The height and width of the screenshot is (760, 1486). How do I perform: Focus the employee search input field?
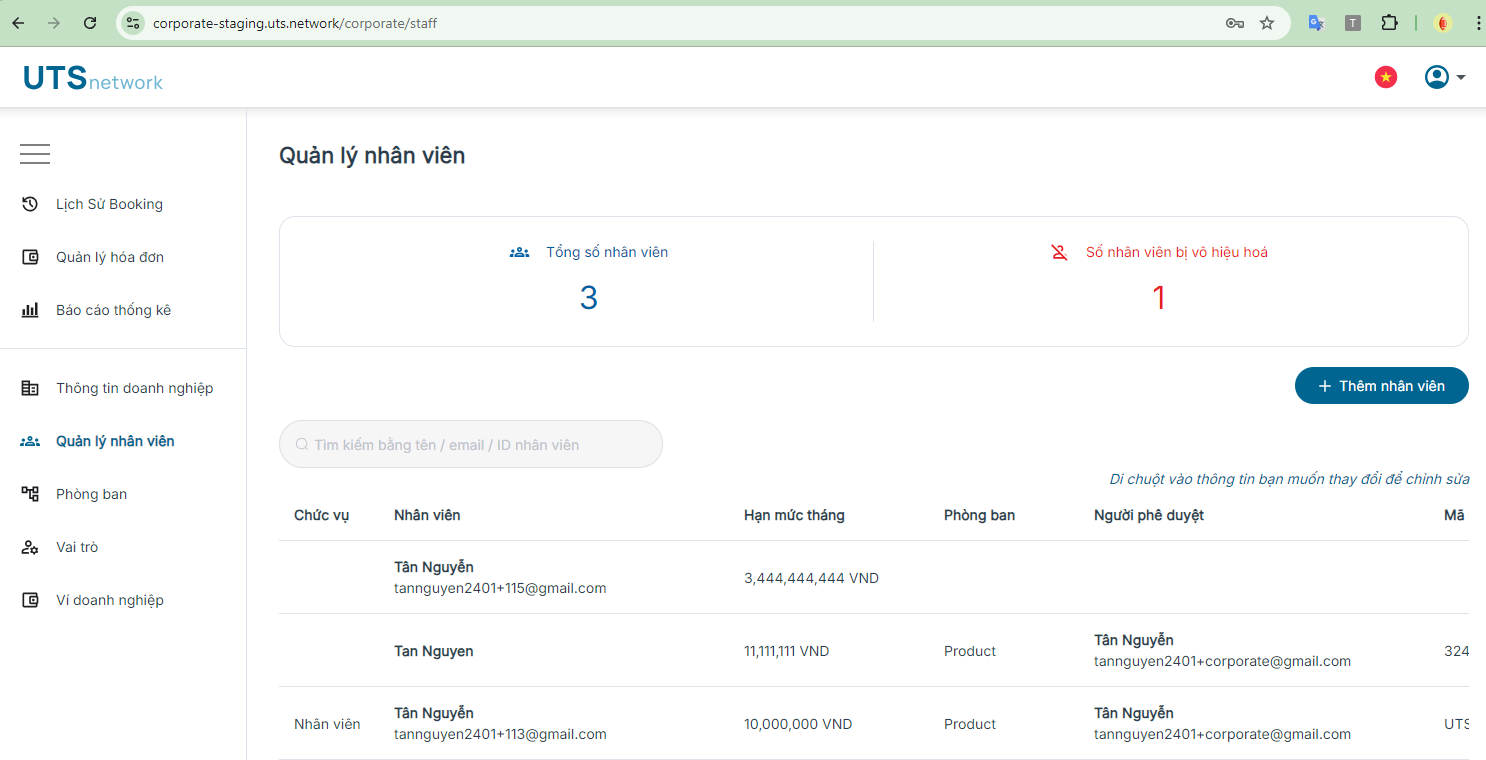coord(471,444)
